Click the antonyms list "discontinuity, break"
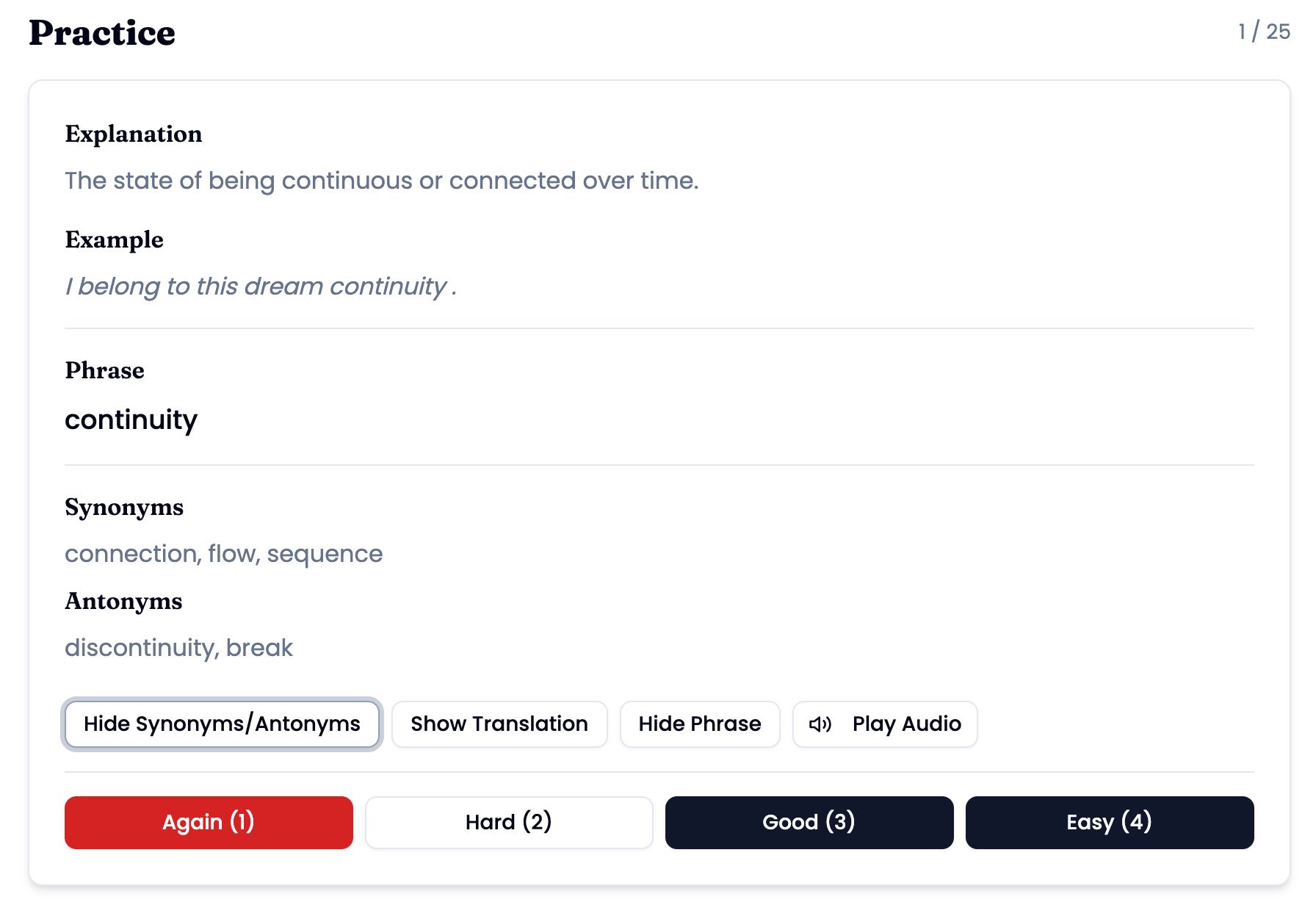 [178, 648]
